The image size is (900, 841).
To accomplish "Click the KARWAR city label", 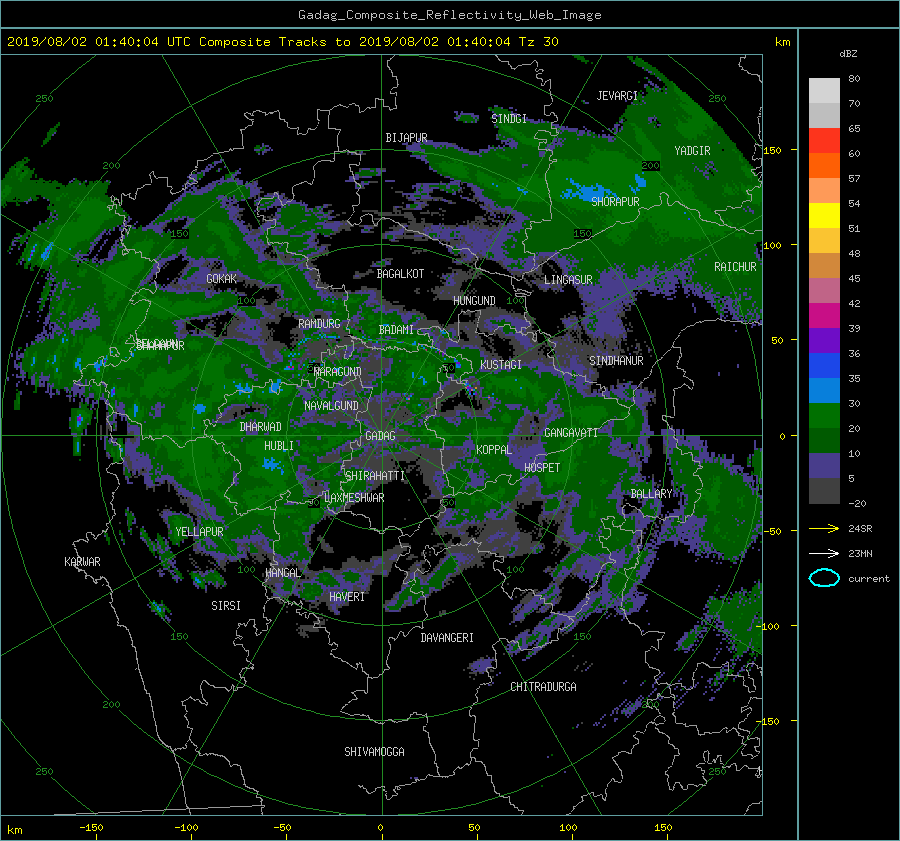I will pos(82,562).
